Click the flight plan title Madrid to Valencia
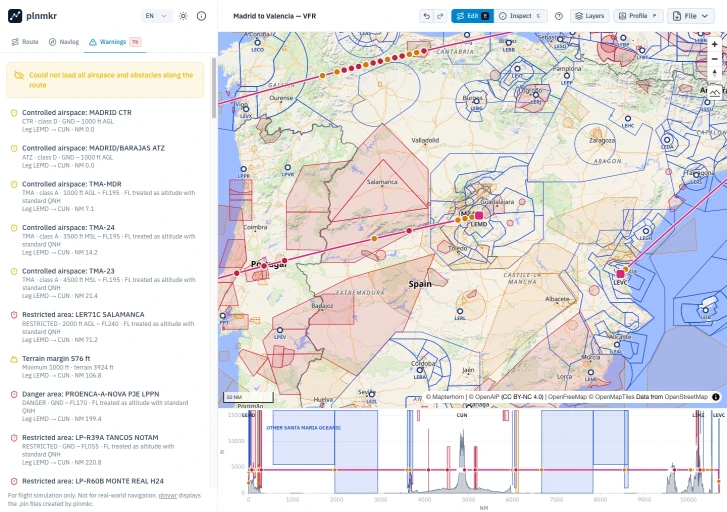The image size is (727, 512). coord(274,16)
